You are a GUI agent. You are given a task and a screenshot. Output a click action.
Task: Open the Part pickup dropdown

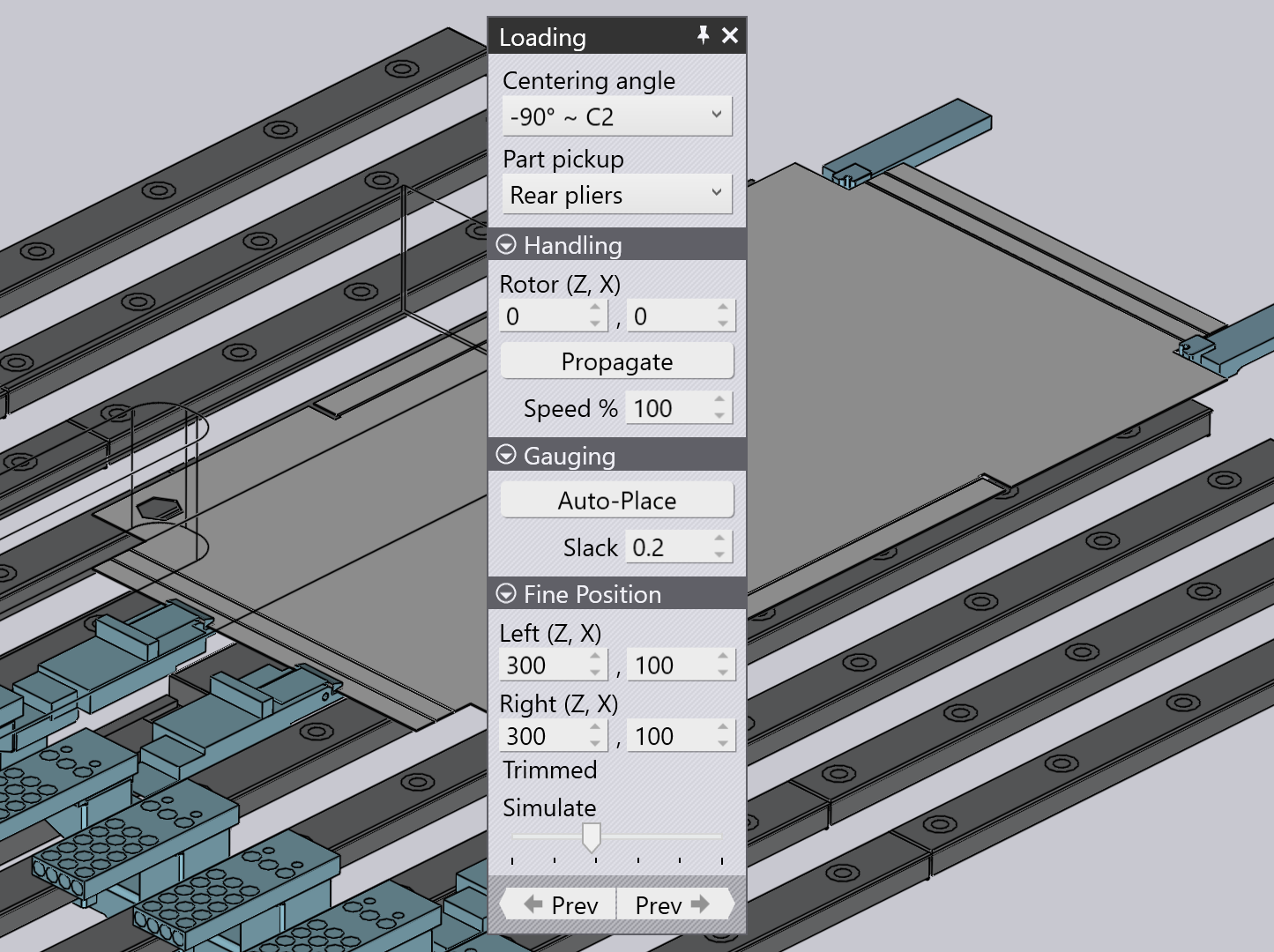click(x=617, y=195)
